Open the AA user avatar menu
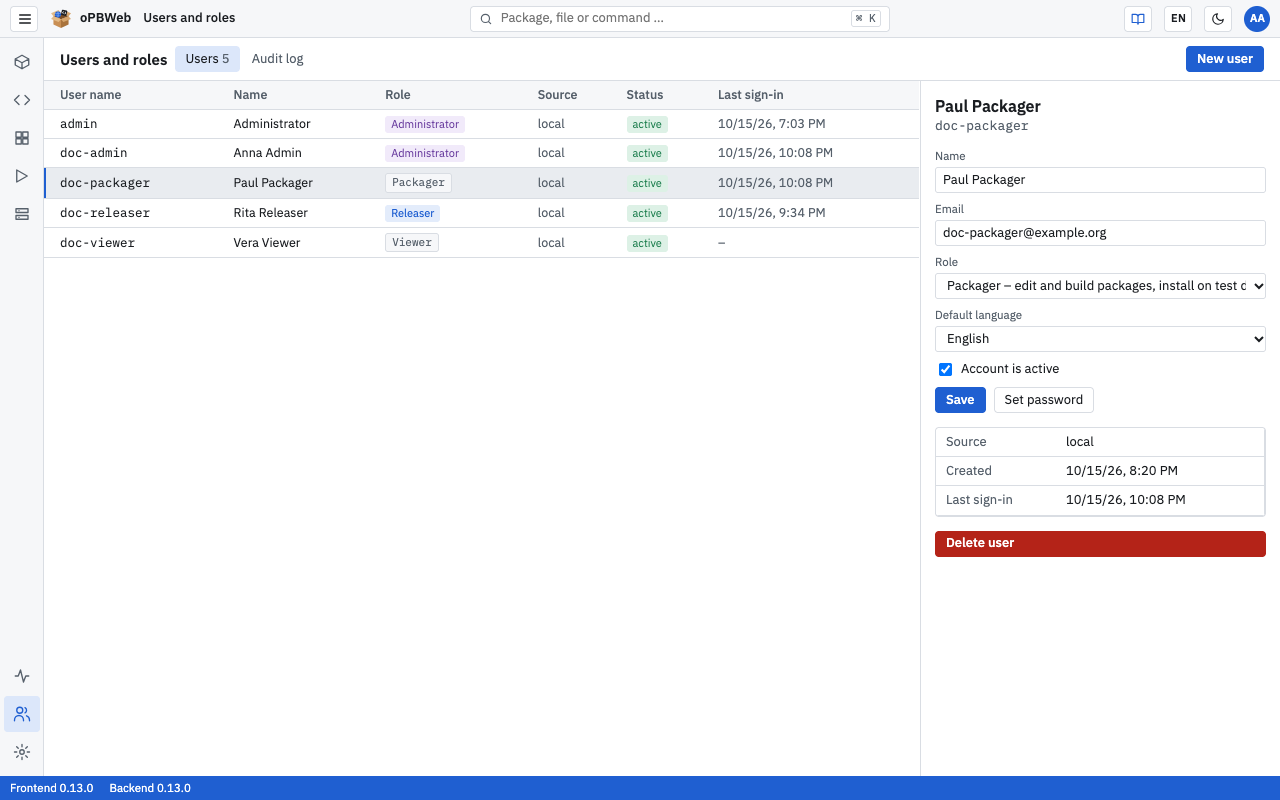1280x800 pixels. coord(1257,19)
